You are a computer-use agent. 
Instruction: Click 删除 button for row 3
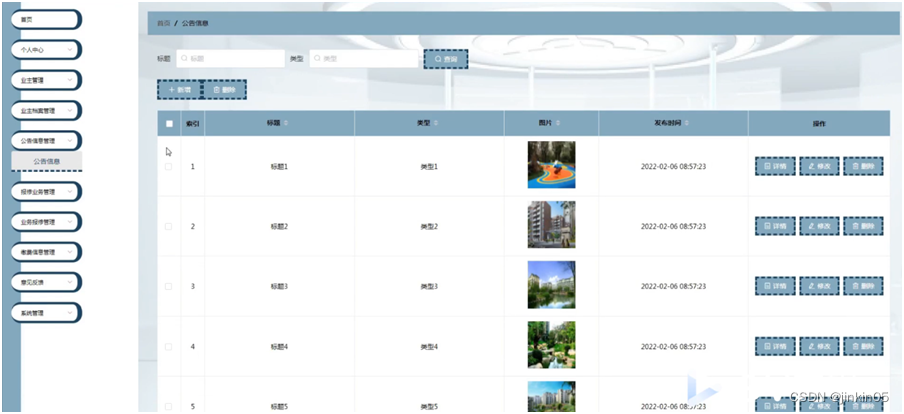863,287
